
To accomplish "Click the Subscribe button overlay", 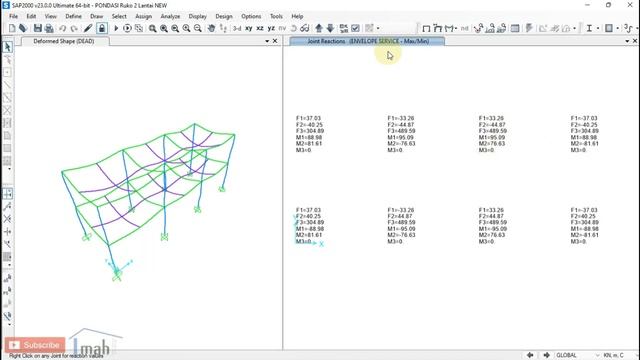I will [35, 345].
